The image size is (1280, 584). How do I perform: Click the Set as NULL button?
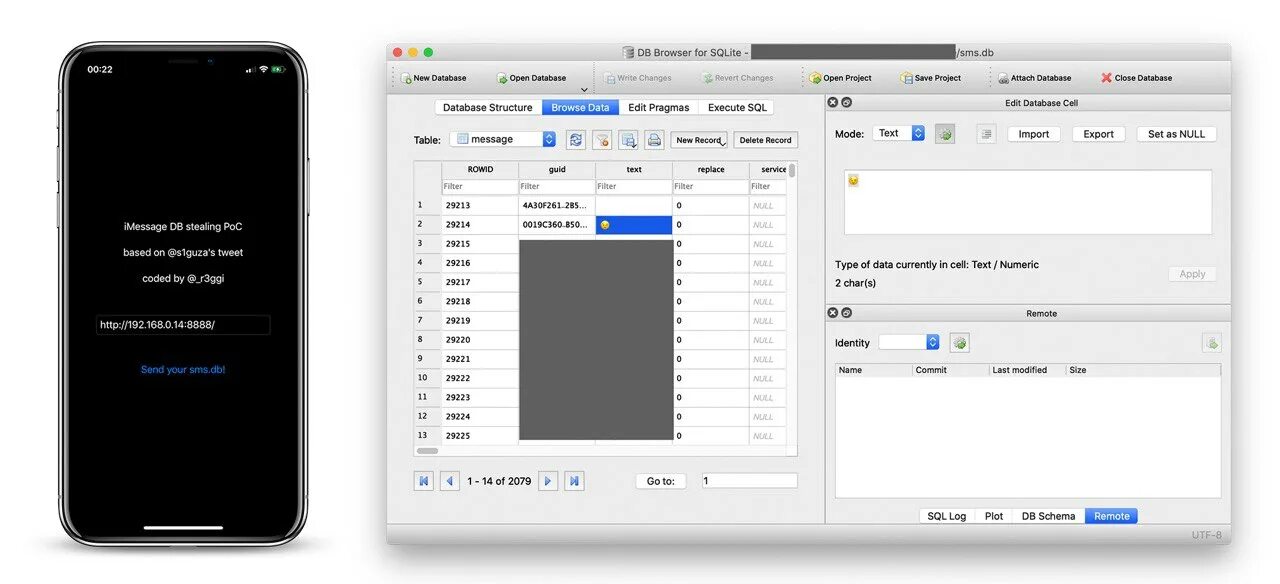tap(1177, 134)
